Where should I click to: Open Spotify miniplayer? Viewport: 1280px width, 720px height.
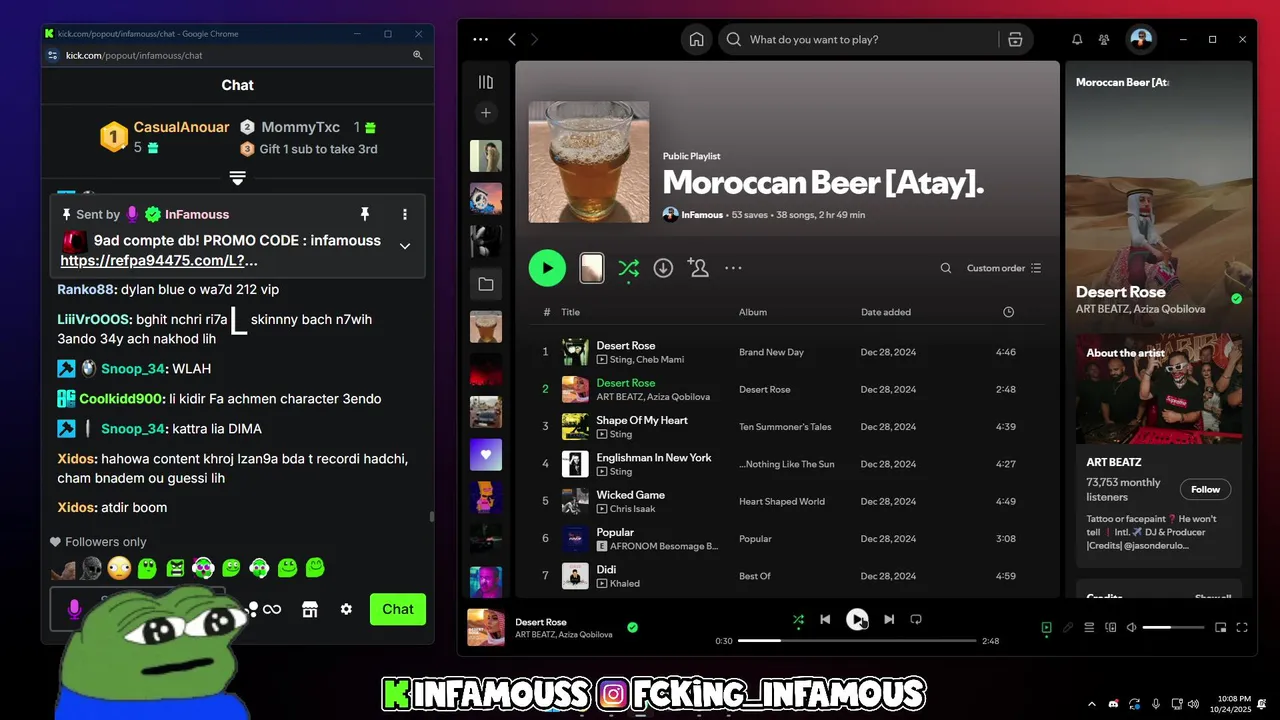click(1220, 628)
